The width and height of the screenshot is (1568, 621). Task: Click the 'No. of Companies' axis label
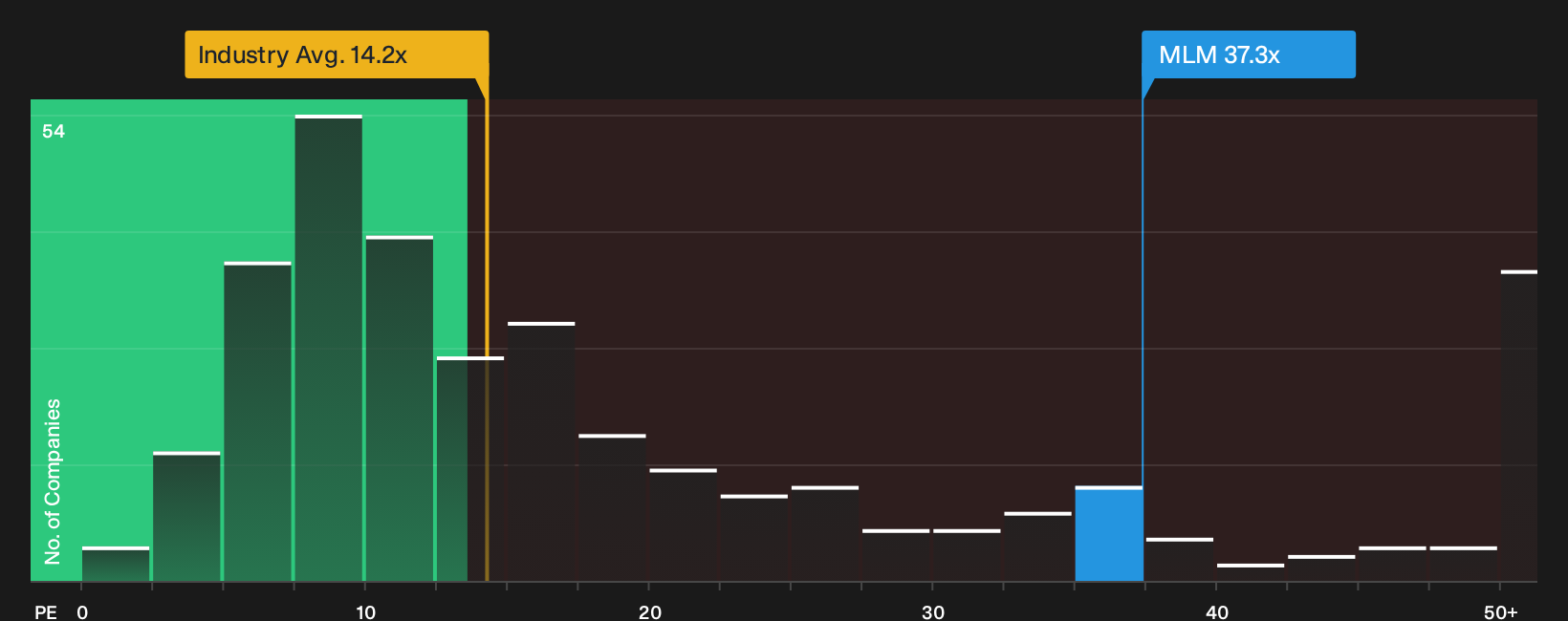click(53, 481)
